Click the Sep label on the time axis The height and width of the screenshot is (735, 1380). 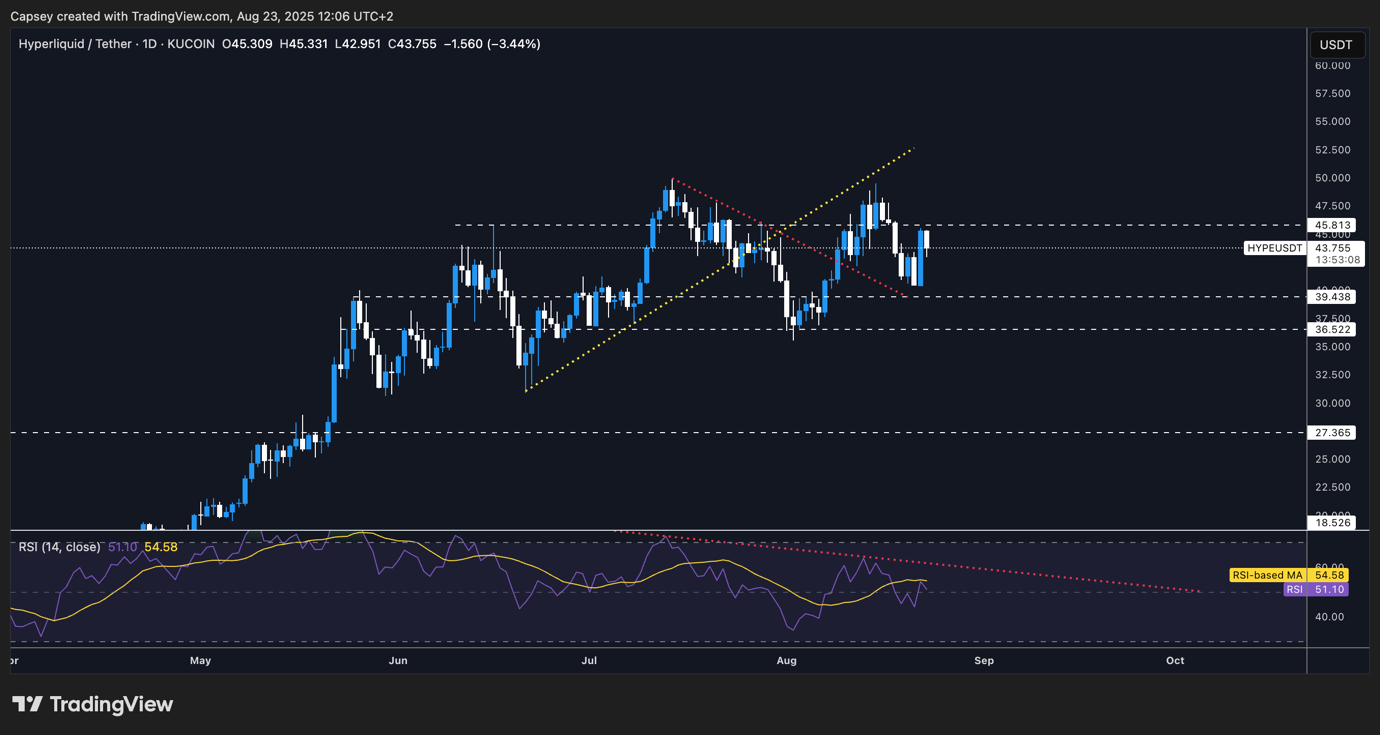click(x=984, y=661)
